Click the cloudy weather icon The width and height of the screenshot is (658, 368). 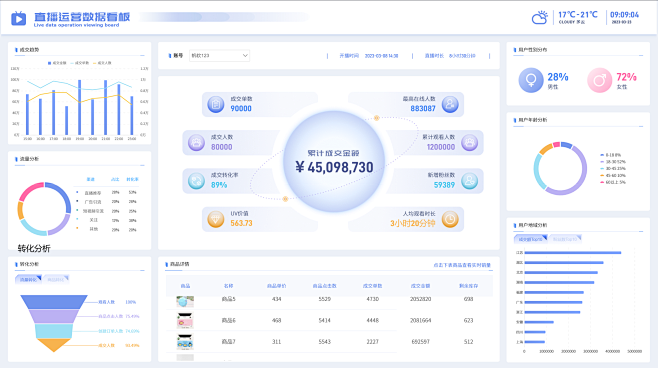540,18
